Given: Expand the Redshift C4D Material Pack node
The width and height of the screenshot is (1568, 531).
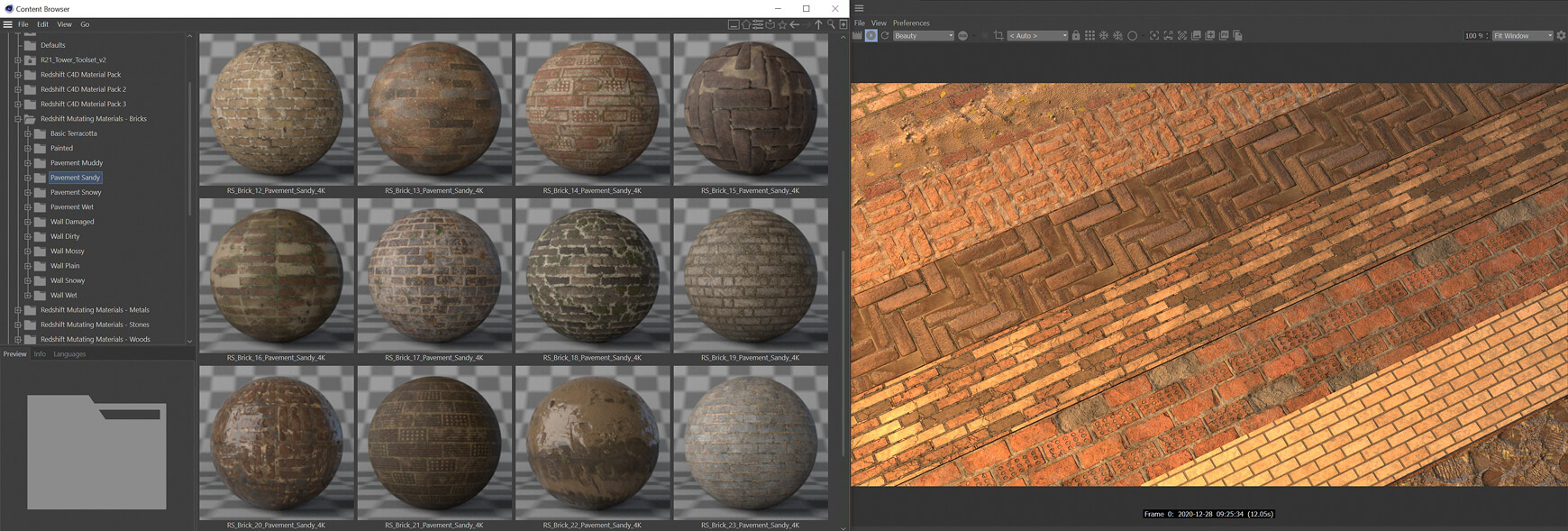Looking at the screenshot, I should tap(17, 75).
